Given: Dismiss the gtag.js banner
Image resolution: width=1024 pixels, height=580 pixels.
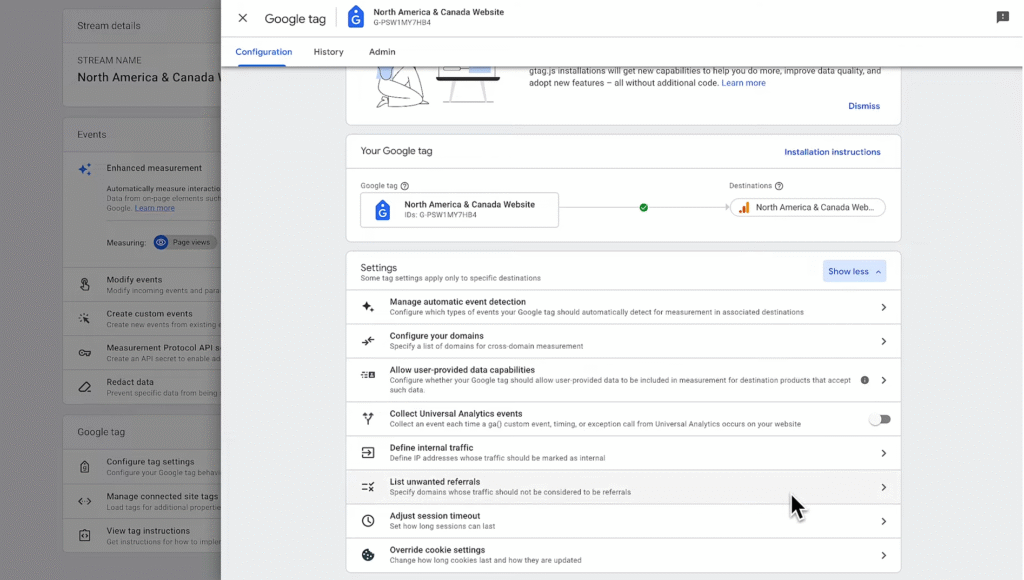Looking at the screenshot, I should pyautogui.click(x=863, y=106).
